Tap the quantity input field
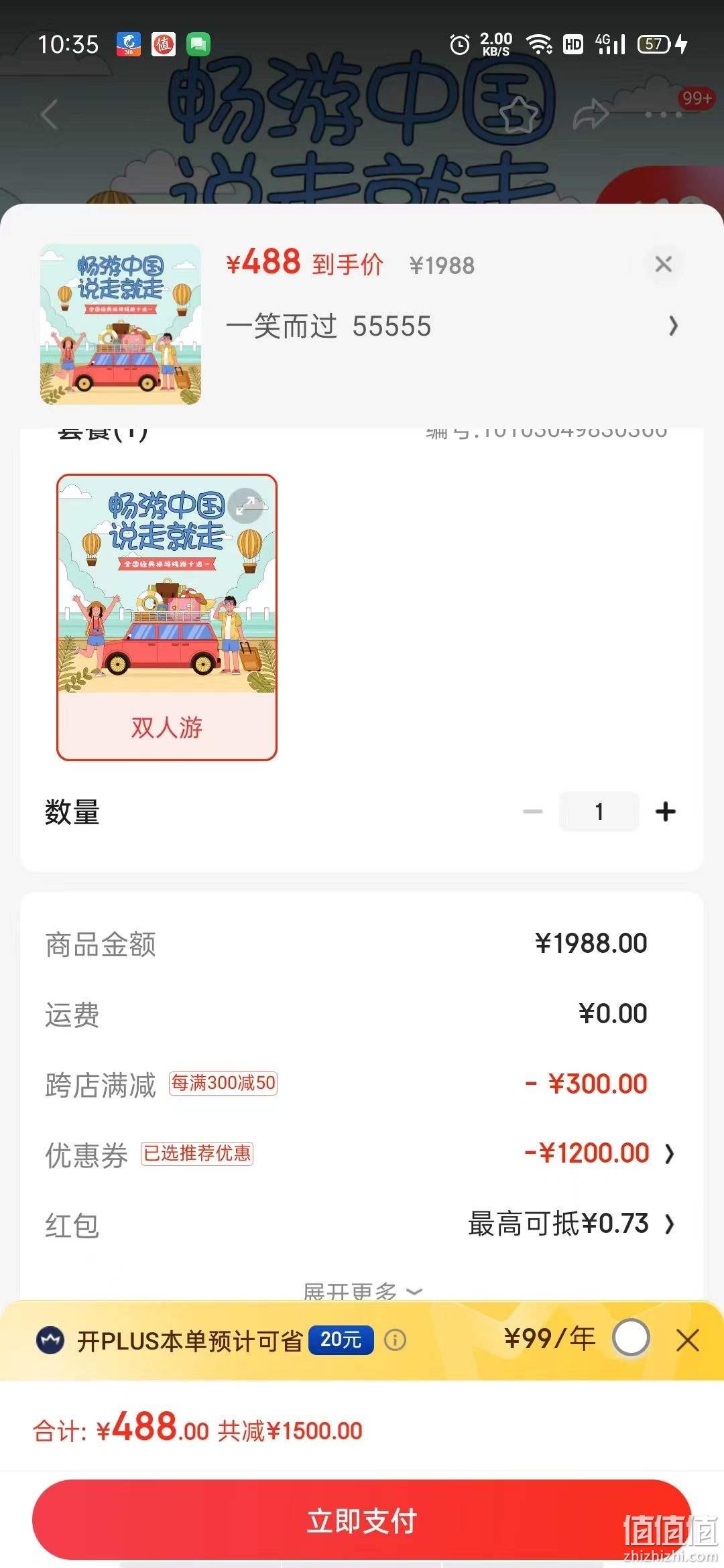Viewport: 724px width, 1568px height. click(x=599, y=811)
